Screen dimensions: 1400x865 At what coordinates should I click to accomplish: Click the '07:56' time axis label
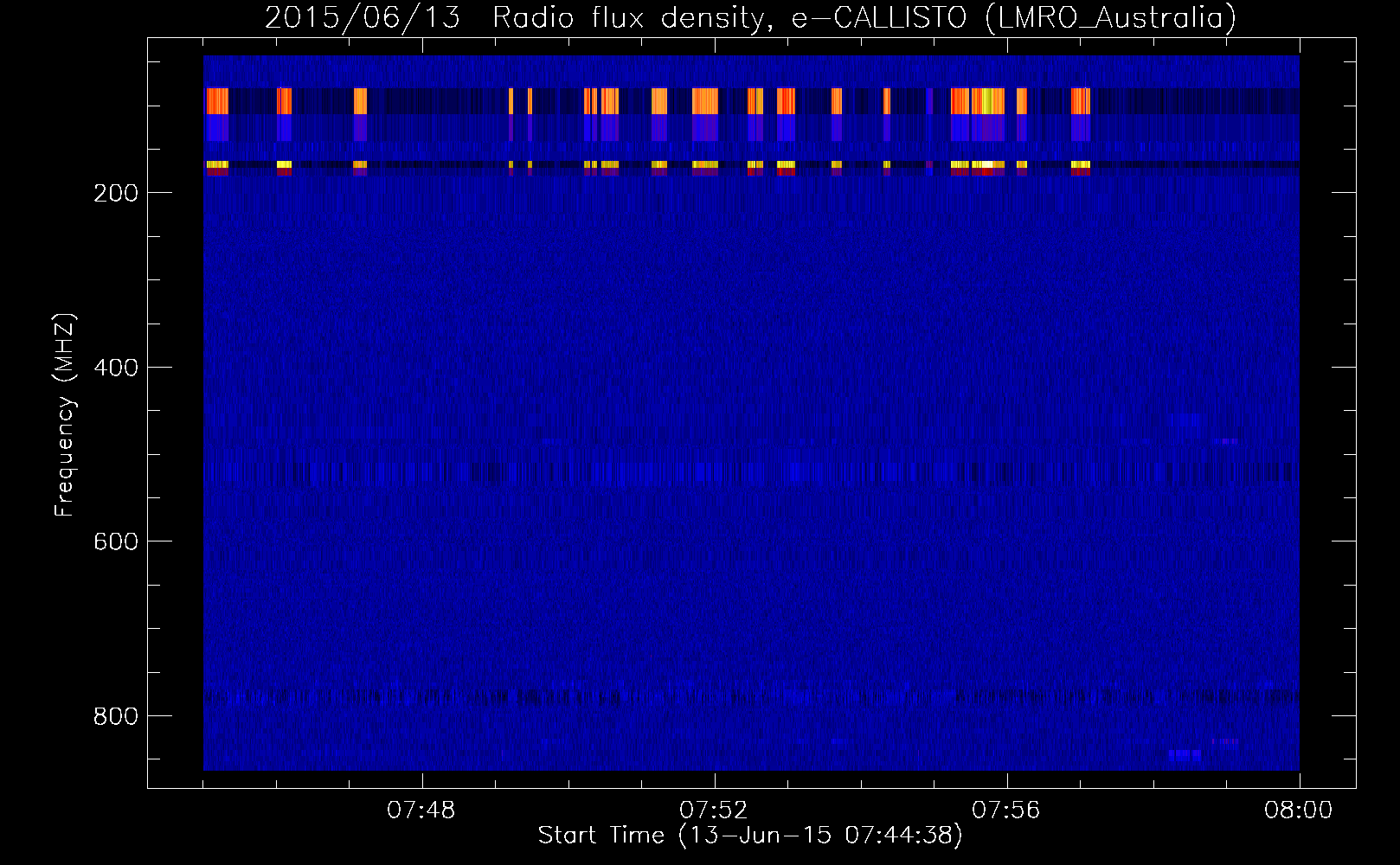pyautogui.click(x=1006, y=811)
